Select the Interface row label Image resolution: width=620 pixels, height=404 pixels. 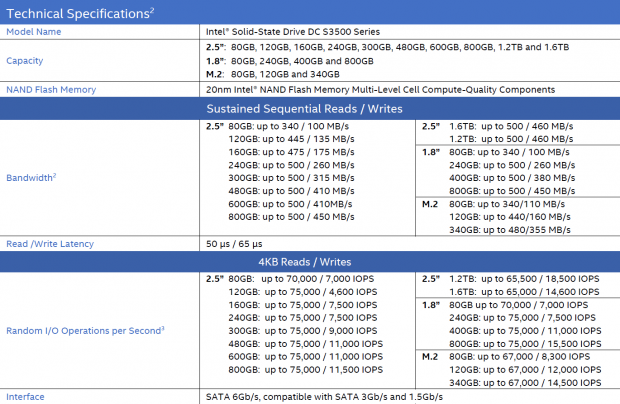[x=25, y=397]
